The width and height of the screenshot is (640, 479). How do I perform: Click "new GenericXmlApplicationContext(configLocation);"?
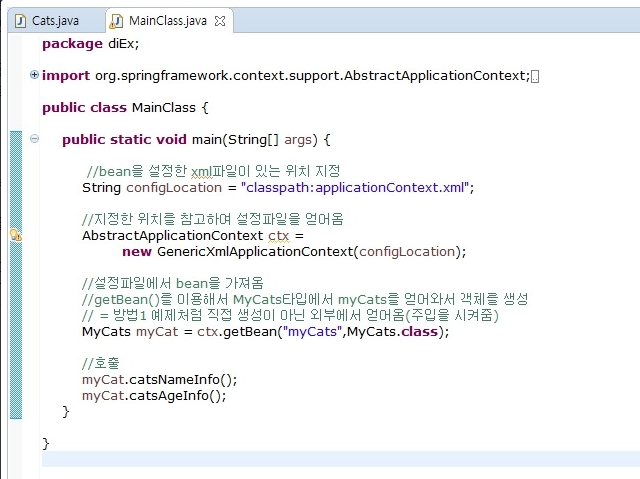point(294,252)
